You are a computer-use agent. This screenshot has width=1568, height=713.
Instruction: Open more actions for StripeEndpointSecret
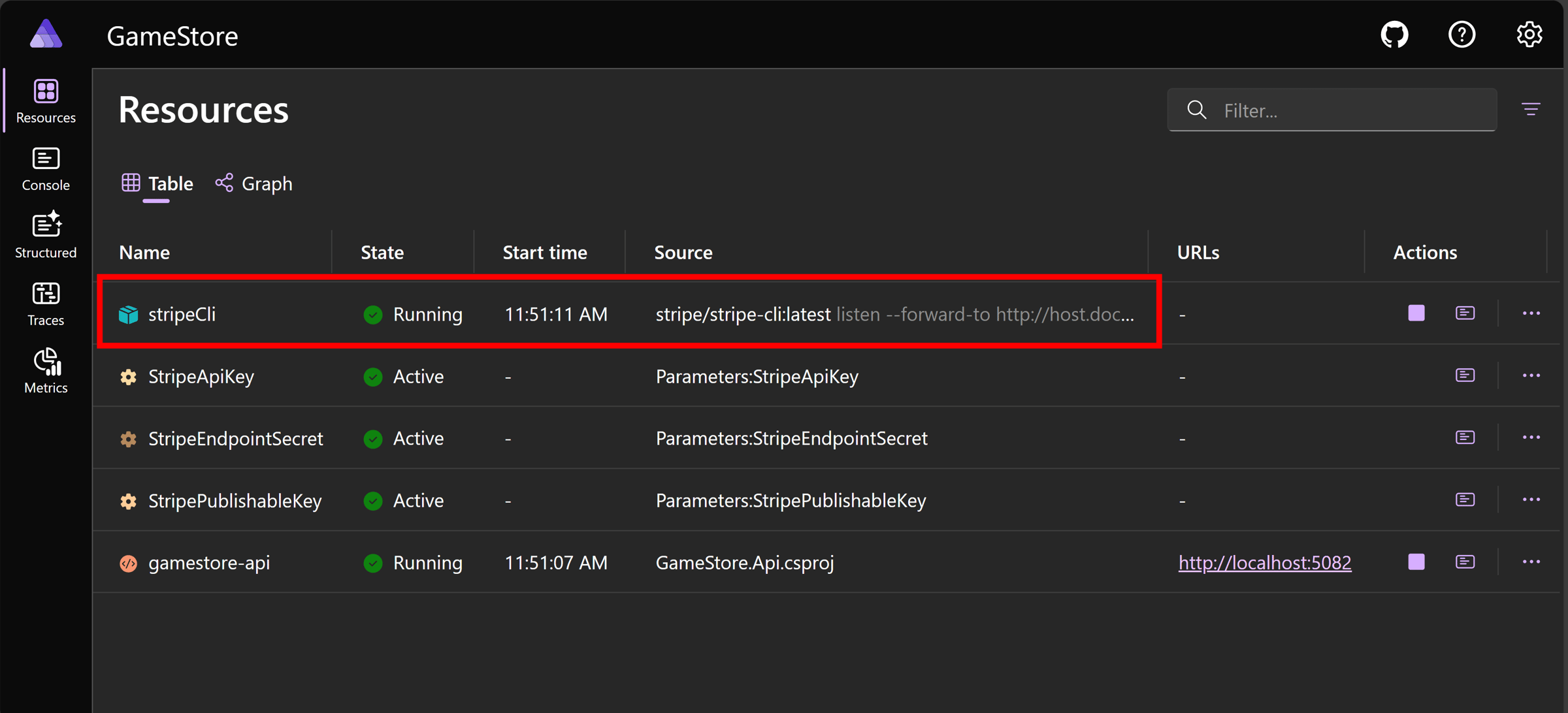click(x=1531, y=437)
